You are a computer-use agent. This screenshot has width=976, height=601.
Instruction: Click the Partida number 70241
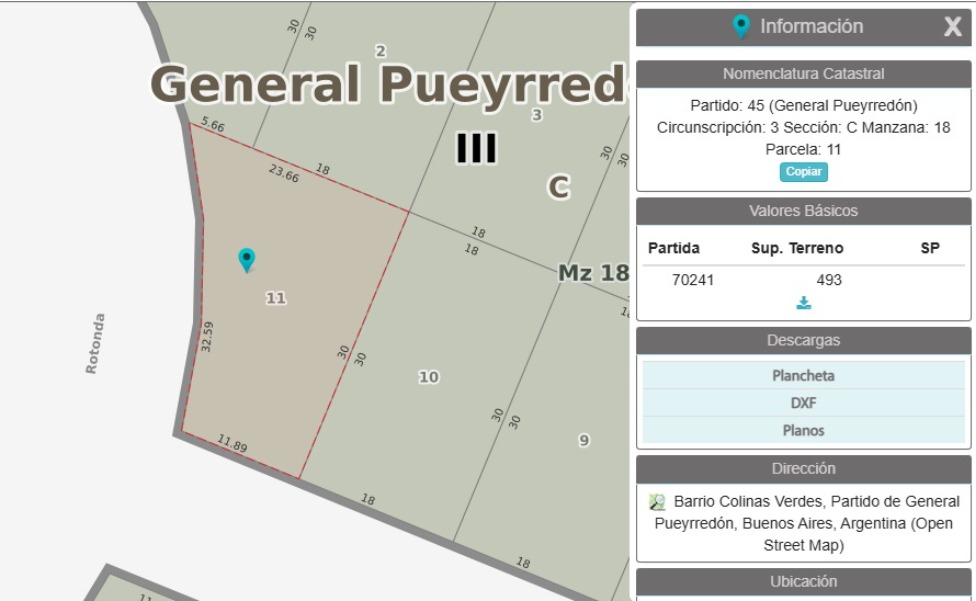pos(692,280)
